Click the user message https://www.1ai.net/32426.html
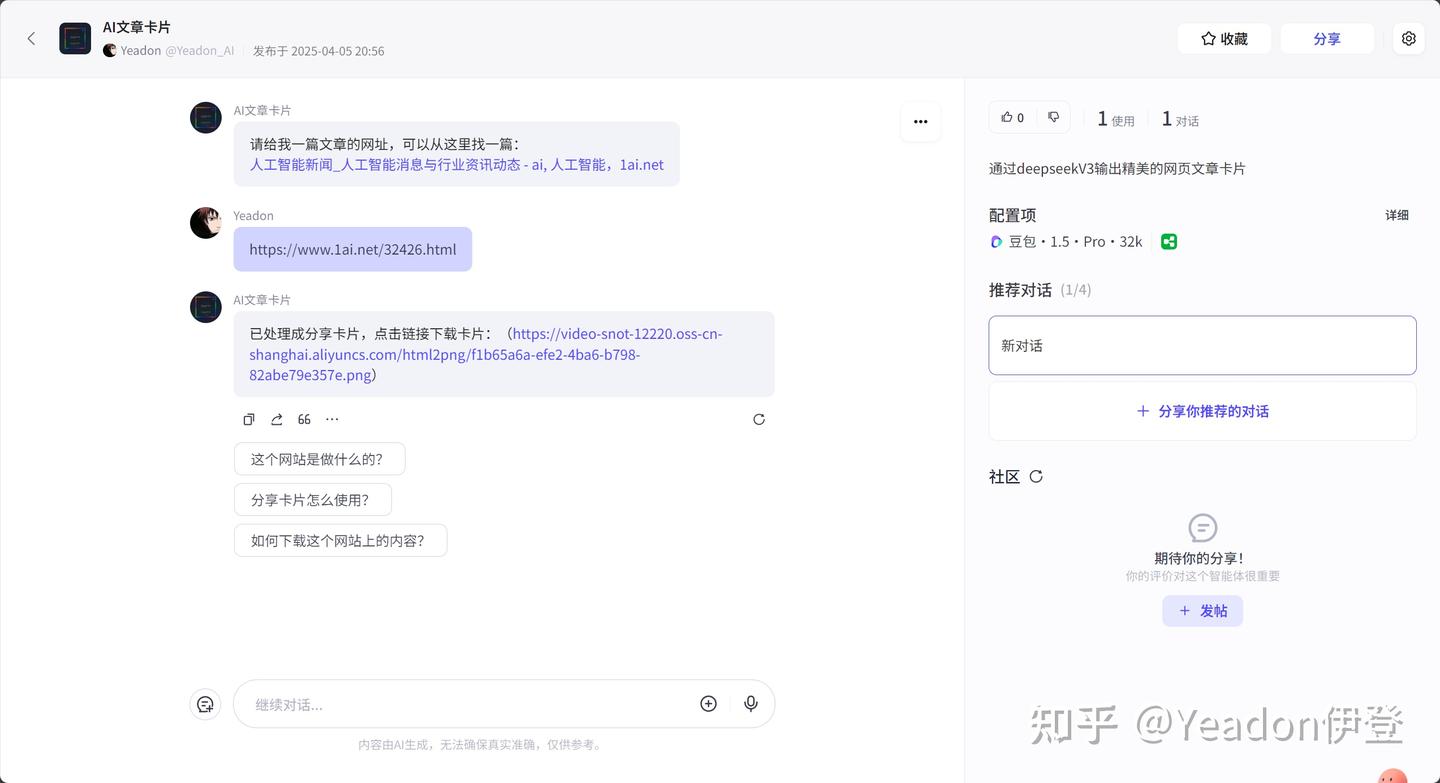The width and height of the screenshot is (1440, 783). 353,249
